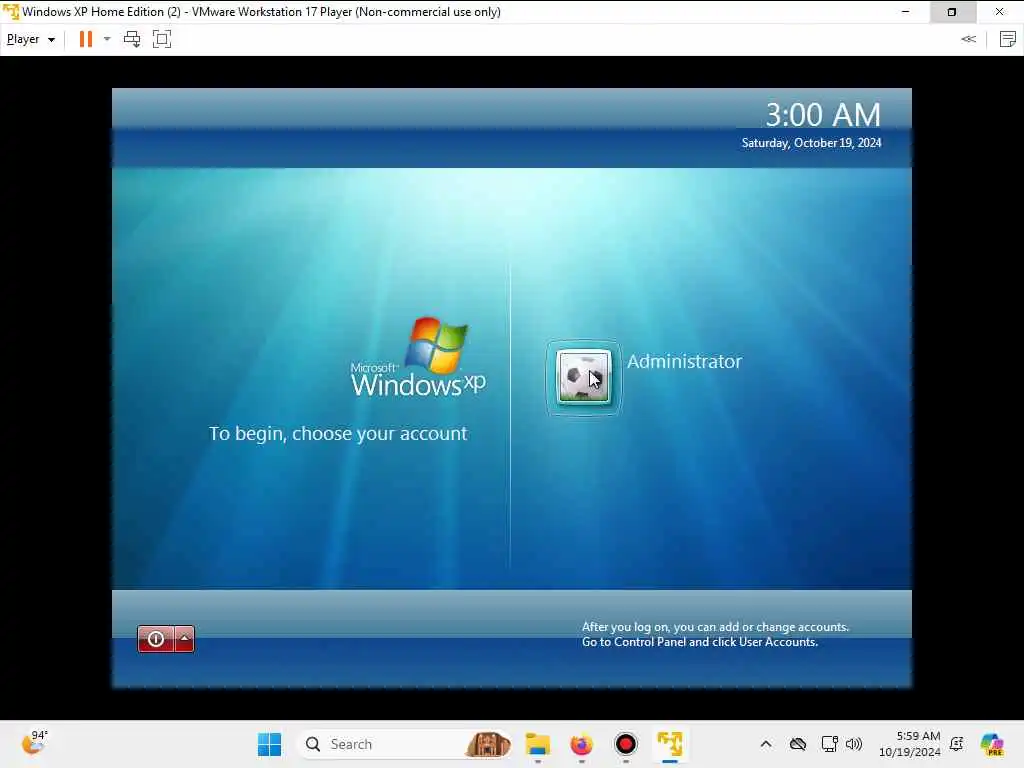
Task: Open the Copilot preview icon
Action: 991,744
